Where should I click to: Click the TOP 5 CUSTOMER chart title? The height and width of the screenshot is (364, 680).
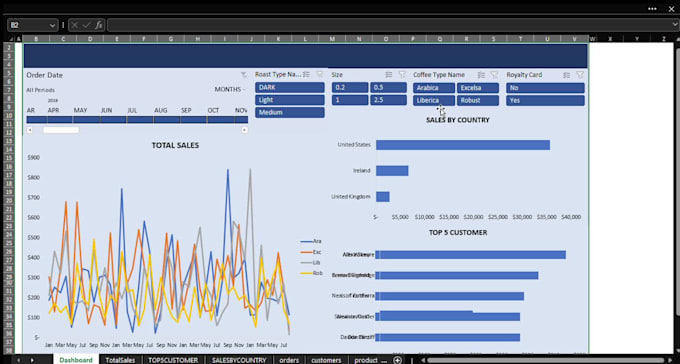tap(458, 233)
